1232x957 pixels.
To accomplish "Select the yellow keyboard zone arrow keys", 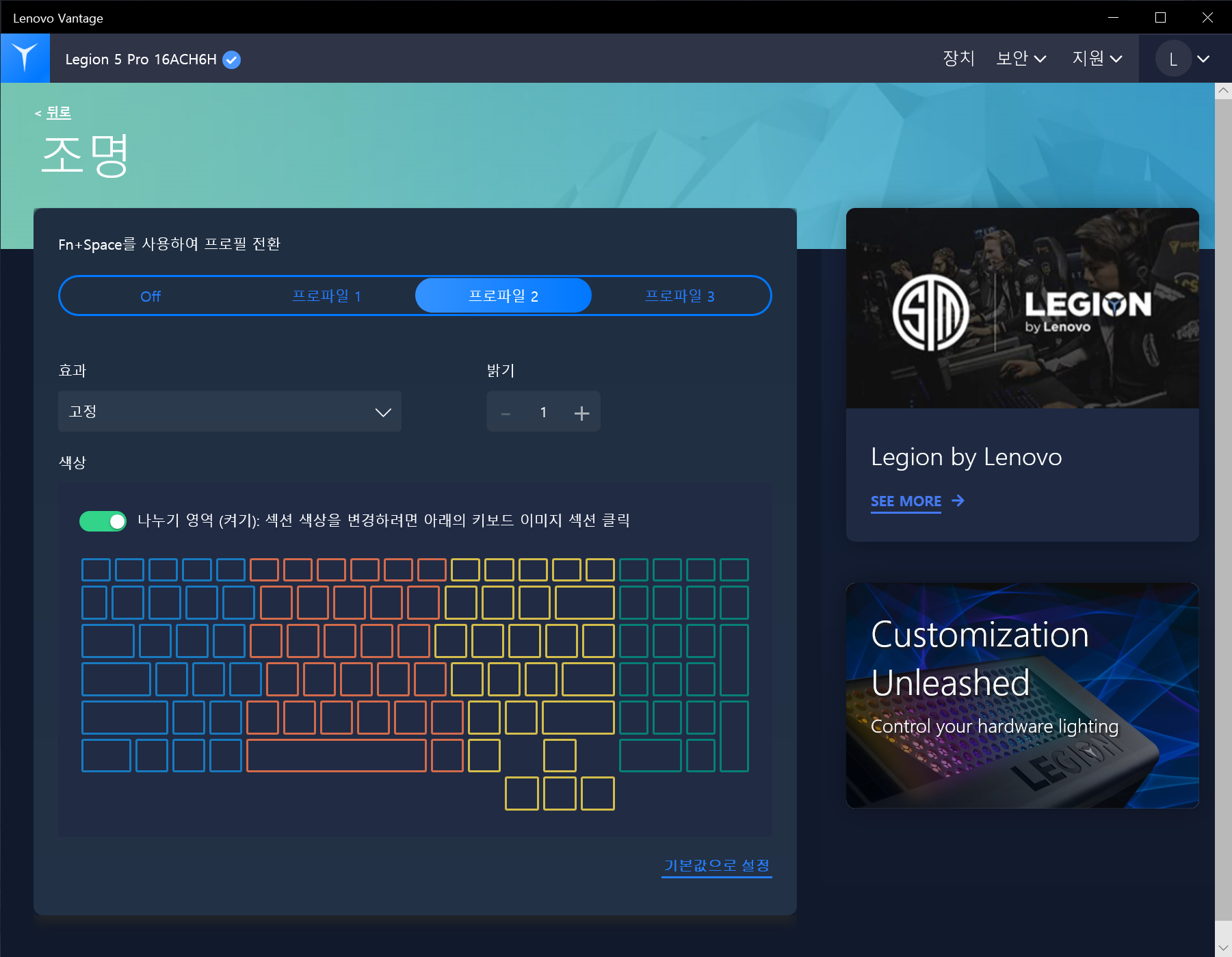I will pyautogui.click(x=560, y=794).
